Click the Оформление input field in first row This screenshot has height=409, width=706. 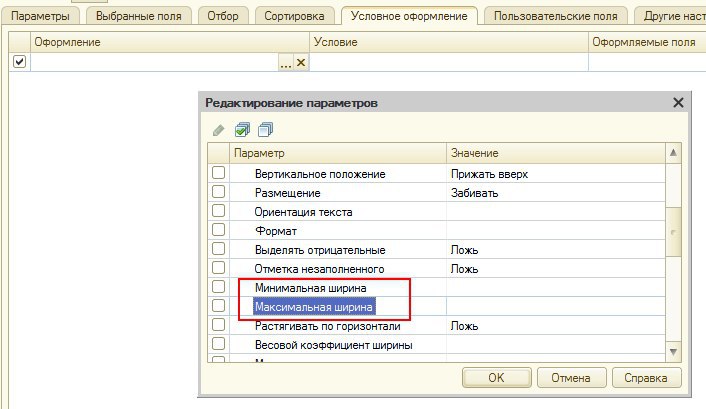[154, 62]
